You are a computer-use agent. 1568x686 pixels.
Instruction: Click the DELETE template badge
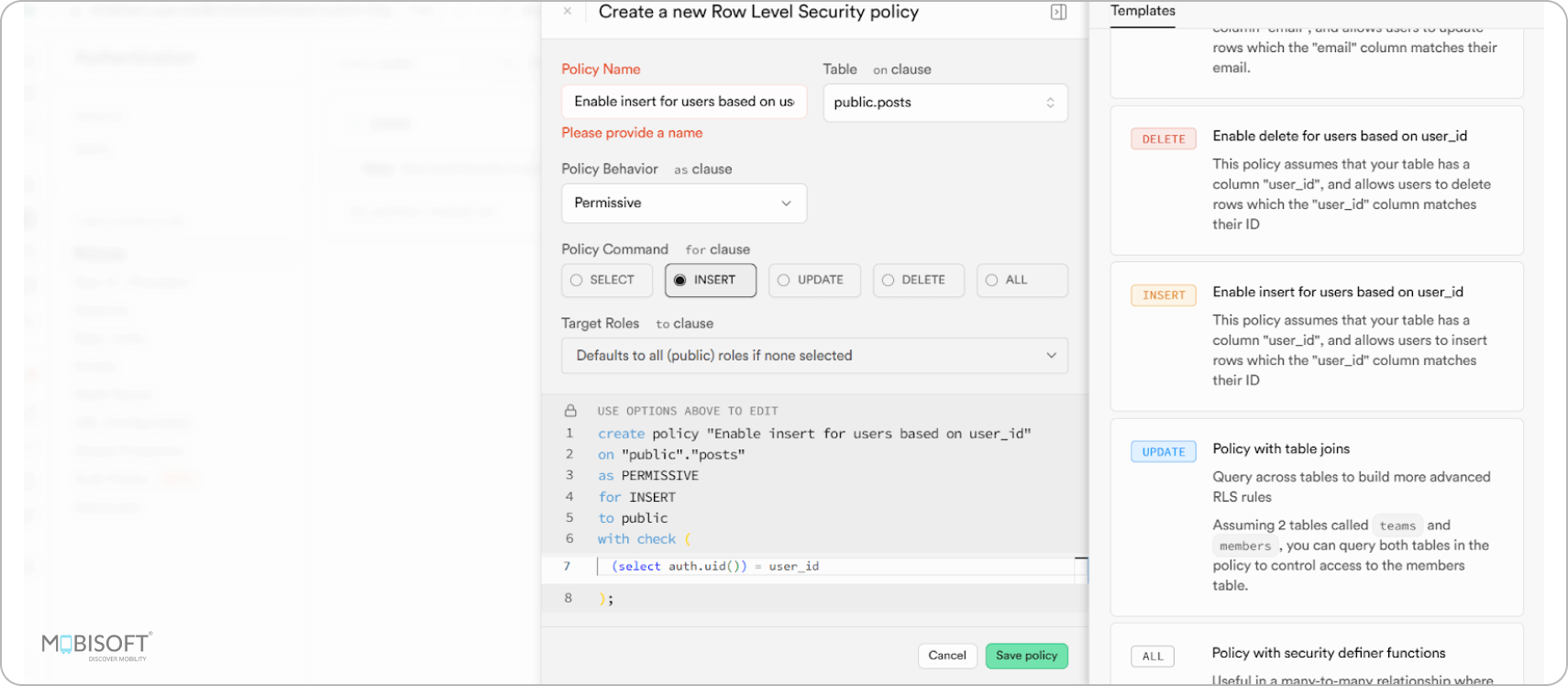tap(1164, 139)
